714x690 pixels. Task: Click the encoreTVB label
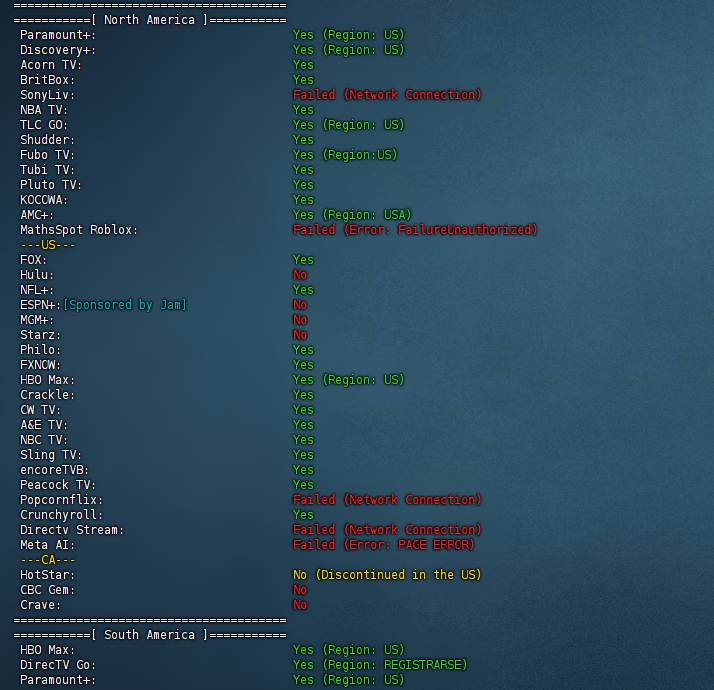point(54,470)
